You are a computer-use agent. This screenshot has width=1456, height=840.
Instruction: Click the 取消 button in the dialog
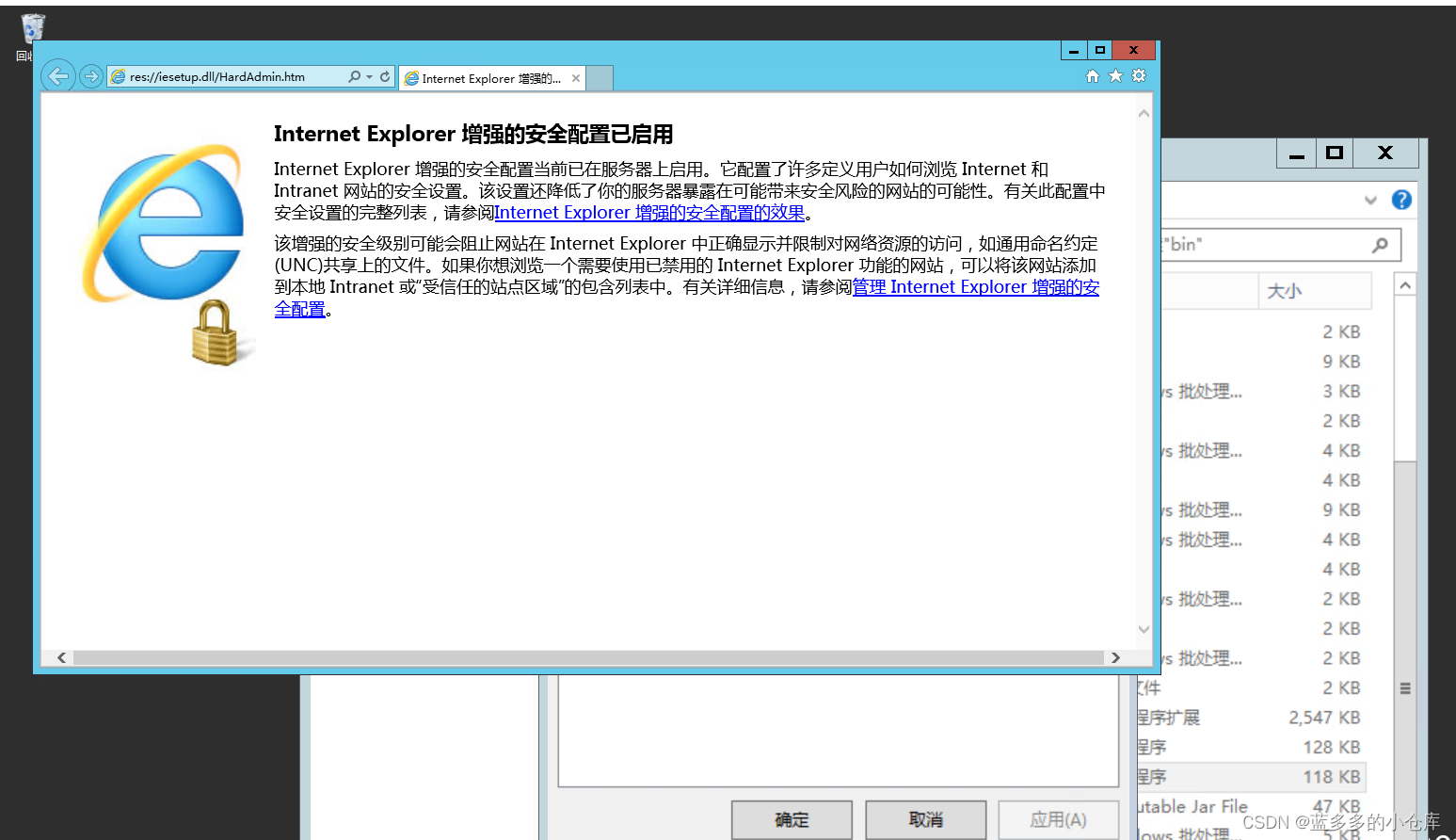(926, 820)
